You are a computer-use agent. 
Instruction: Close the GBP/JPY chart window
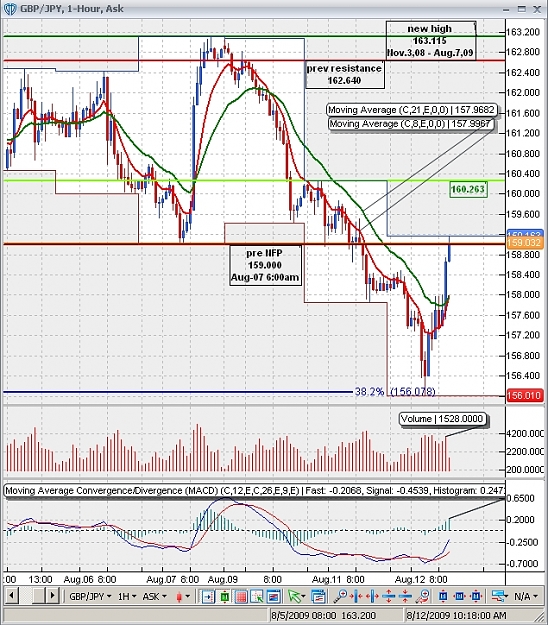[537, 9]
